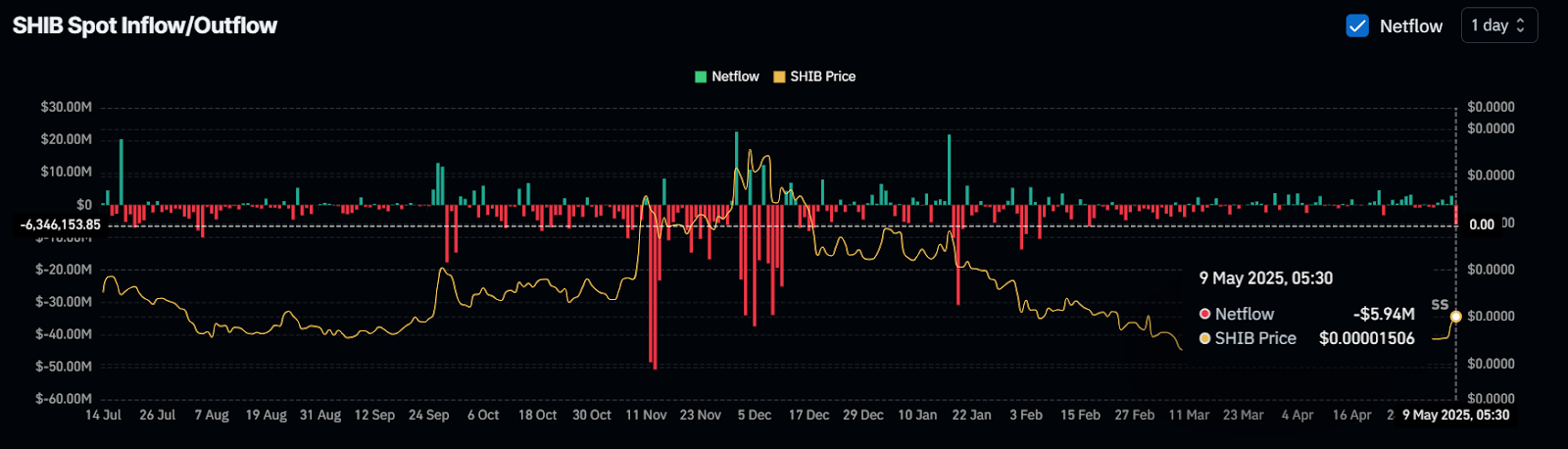Image resolution: width=1568 pixels, height=449 pixels.
Task: Click the 12 Sep date label
Action: (374, 415)
